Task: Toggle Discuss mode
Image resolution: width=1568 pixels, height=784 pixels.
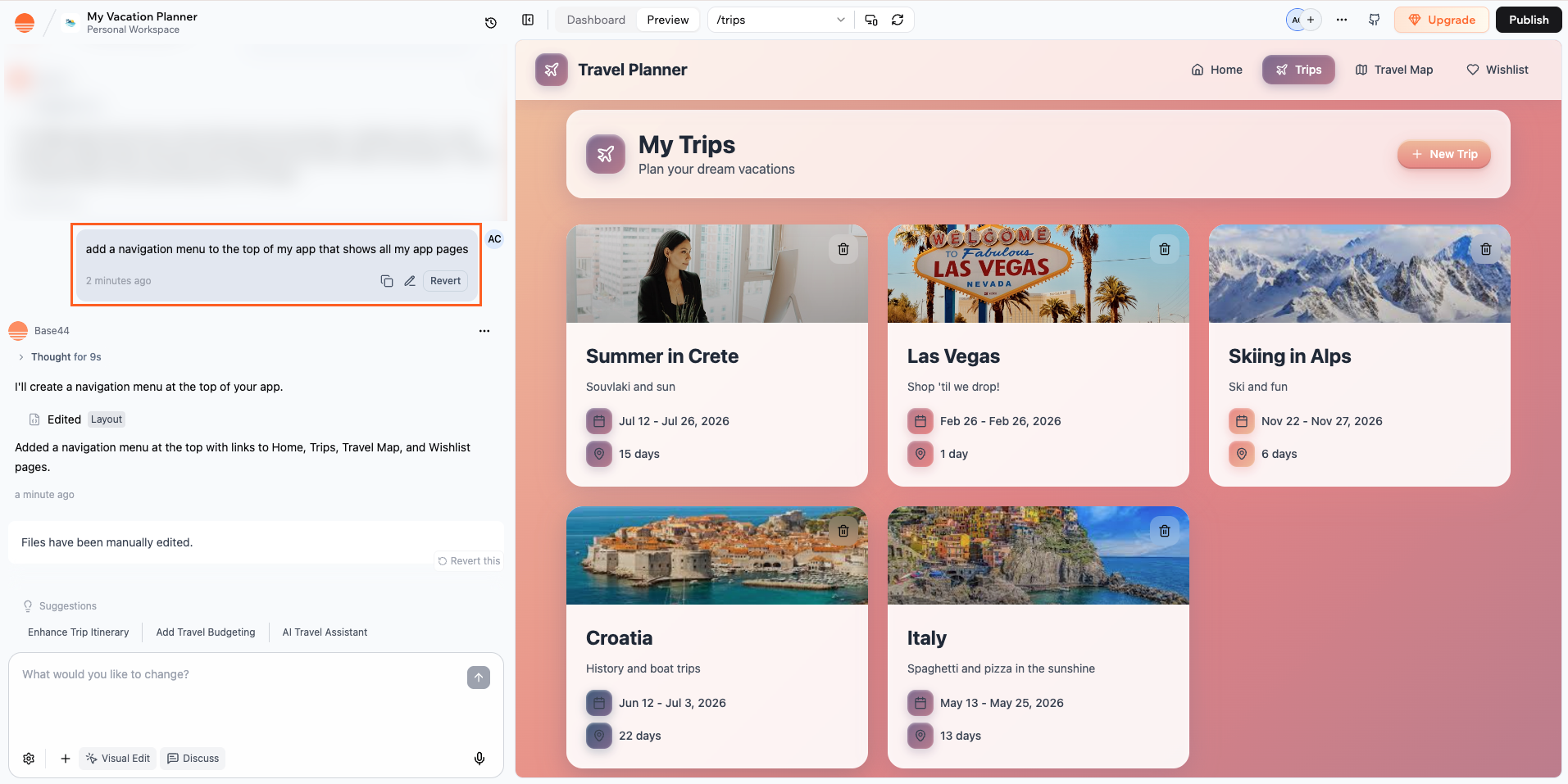Action: point(193,758)
